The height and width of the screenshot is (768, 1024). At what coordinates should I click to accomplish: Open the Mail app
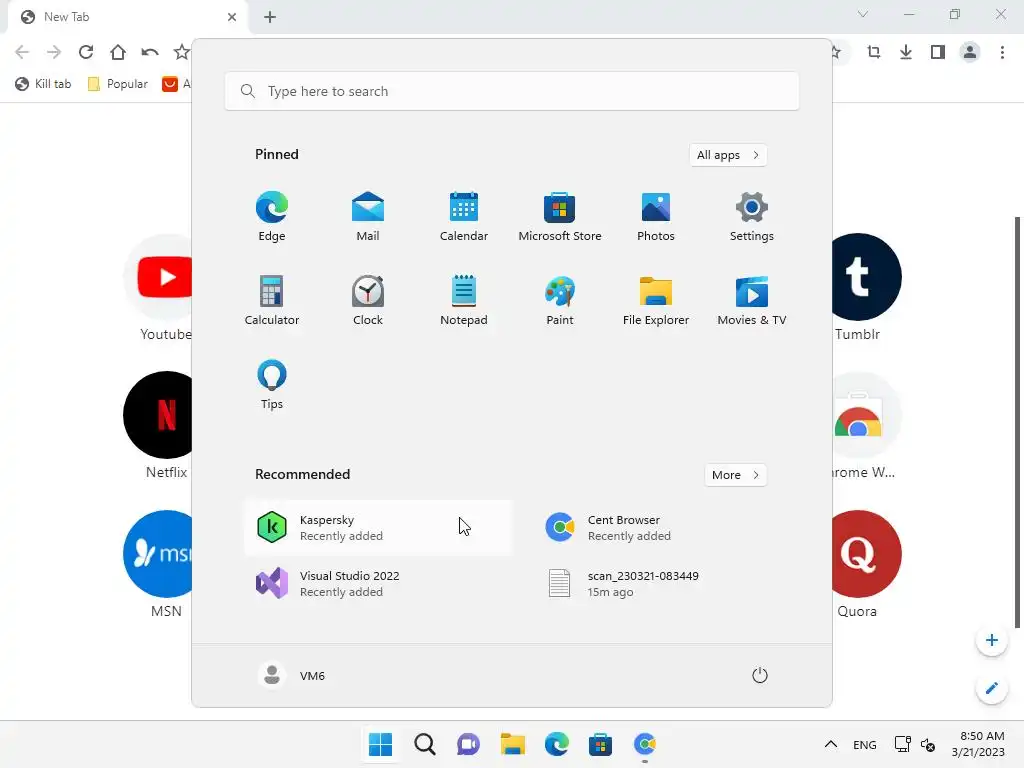[368, 216]
